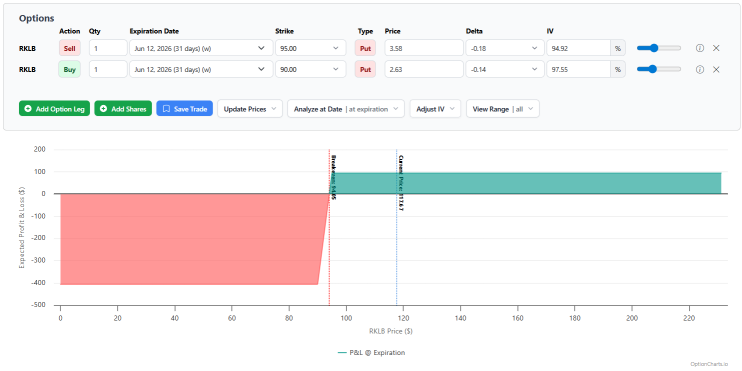Click the RKLB ticker on the Buy row
The height and width of the screenshot is (371, 742).
27,69
